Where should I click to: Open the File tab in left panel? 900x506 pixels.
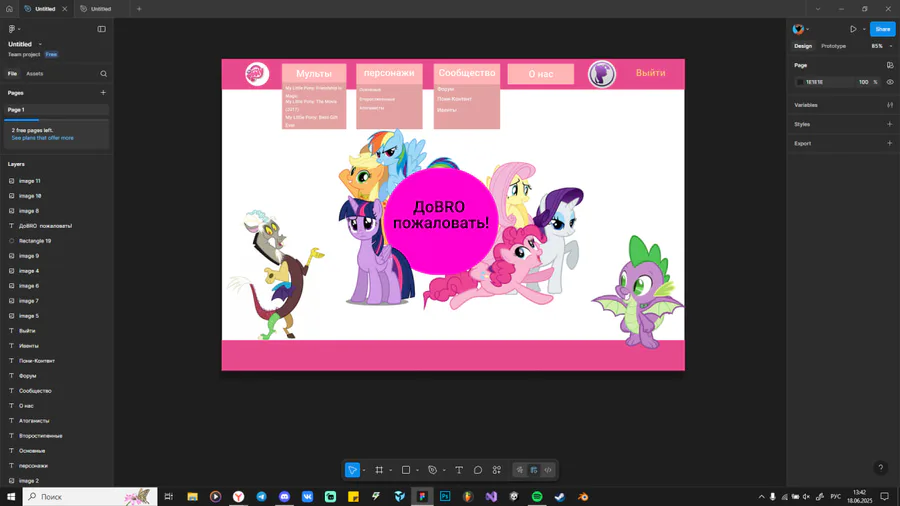tap(12, 73)
